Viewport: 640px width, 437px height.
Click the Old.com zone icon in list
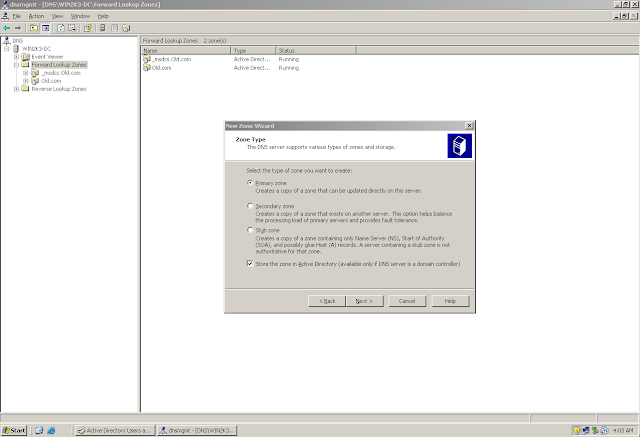pyautogui.click(x=147, y=68)
